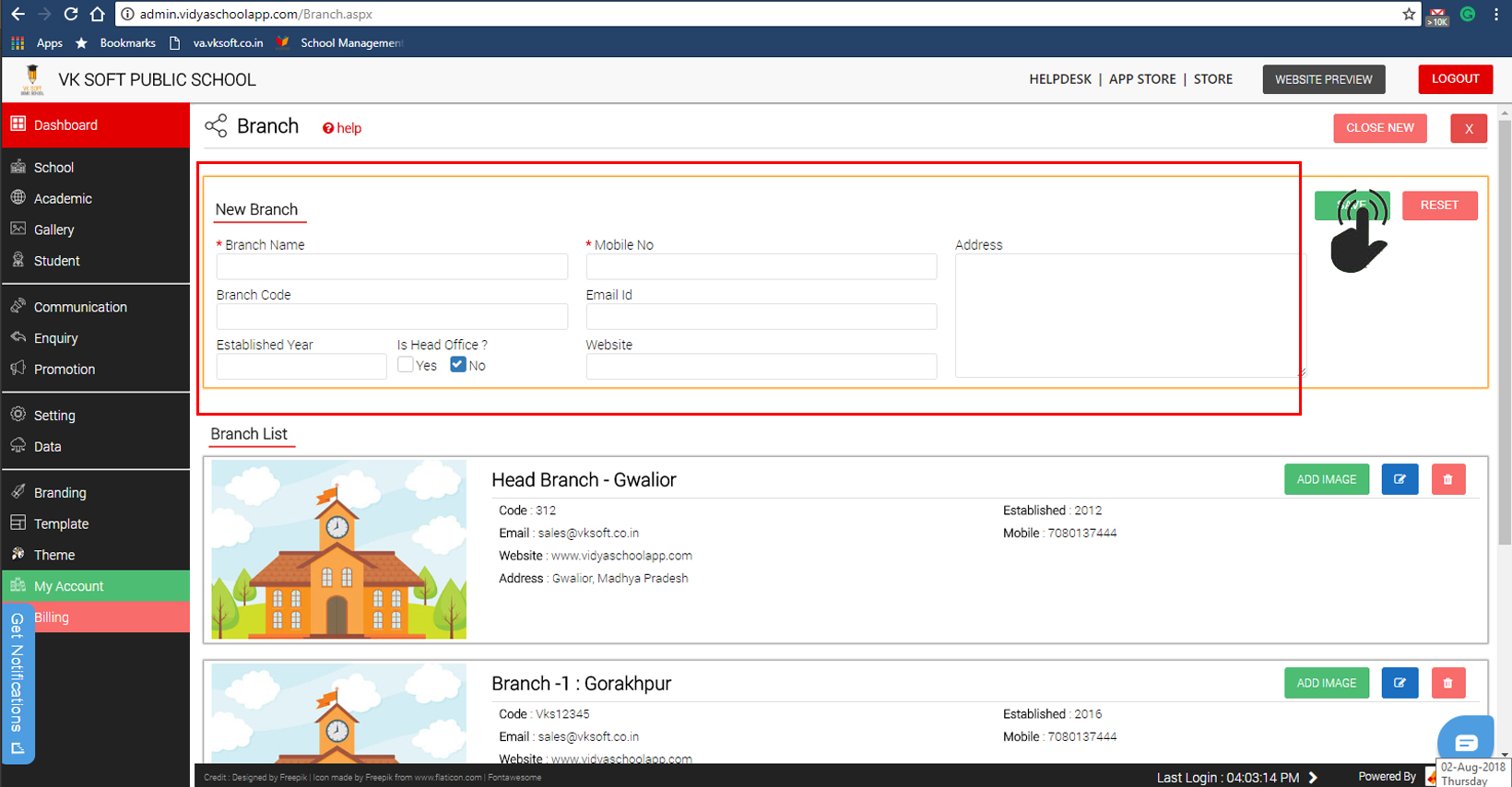Open Communication menu in sidebar
The image size is (1512, 787).
tap(96, 307)
